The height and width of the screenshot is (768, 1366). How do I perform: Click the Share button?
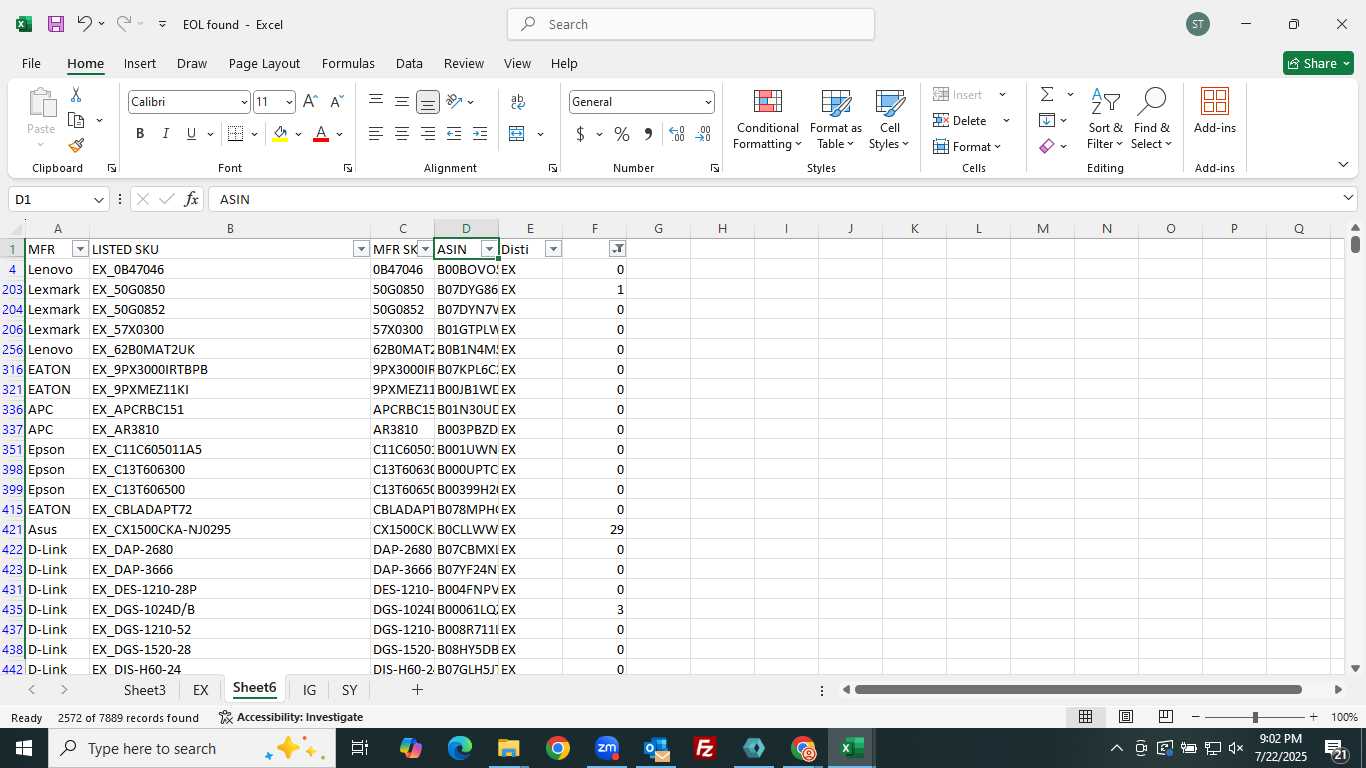(x=1318, y=63)
